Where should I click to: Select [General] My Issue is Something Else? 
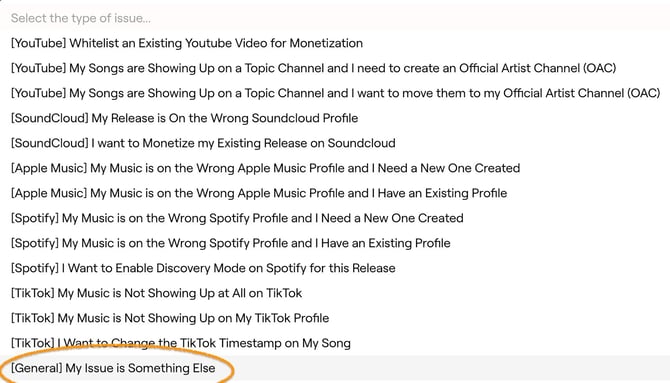335,368
